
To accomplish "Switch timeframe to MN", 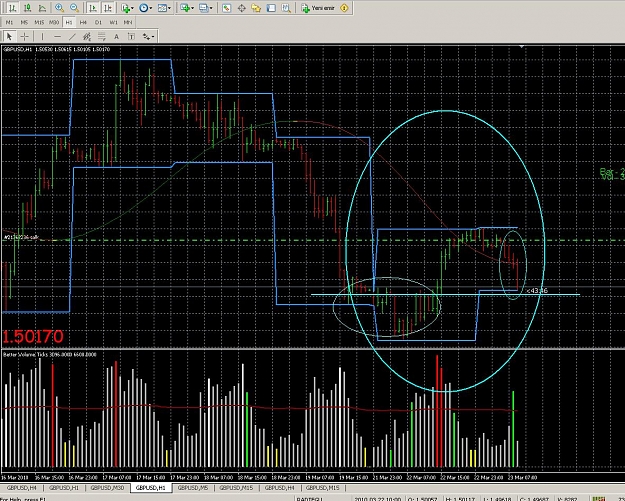I will pos(128,22).
